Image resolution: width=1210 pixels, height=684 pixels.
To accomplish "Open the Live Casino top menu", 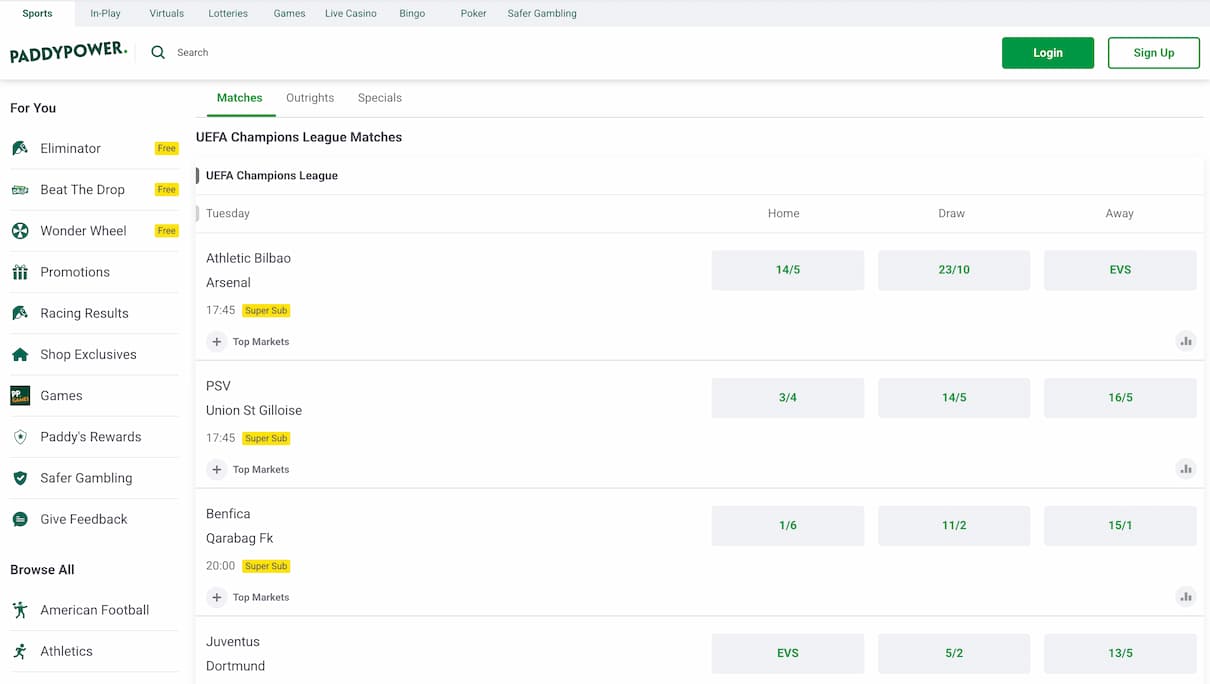I will tap(351, 13).
